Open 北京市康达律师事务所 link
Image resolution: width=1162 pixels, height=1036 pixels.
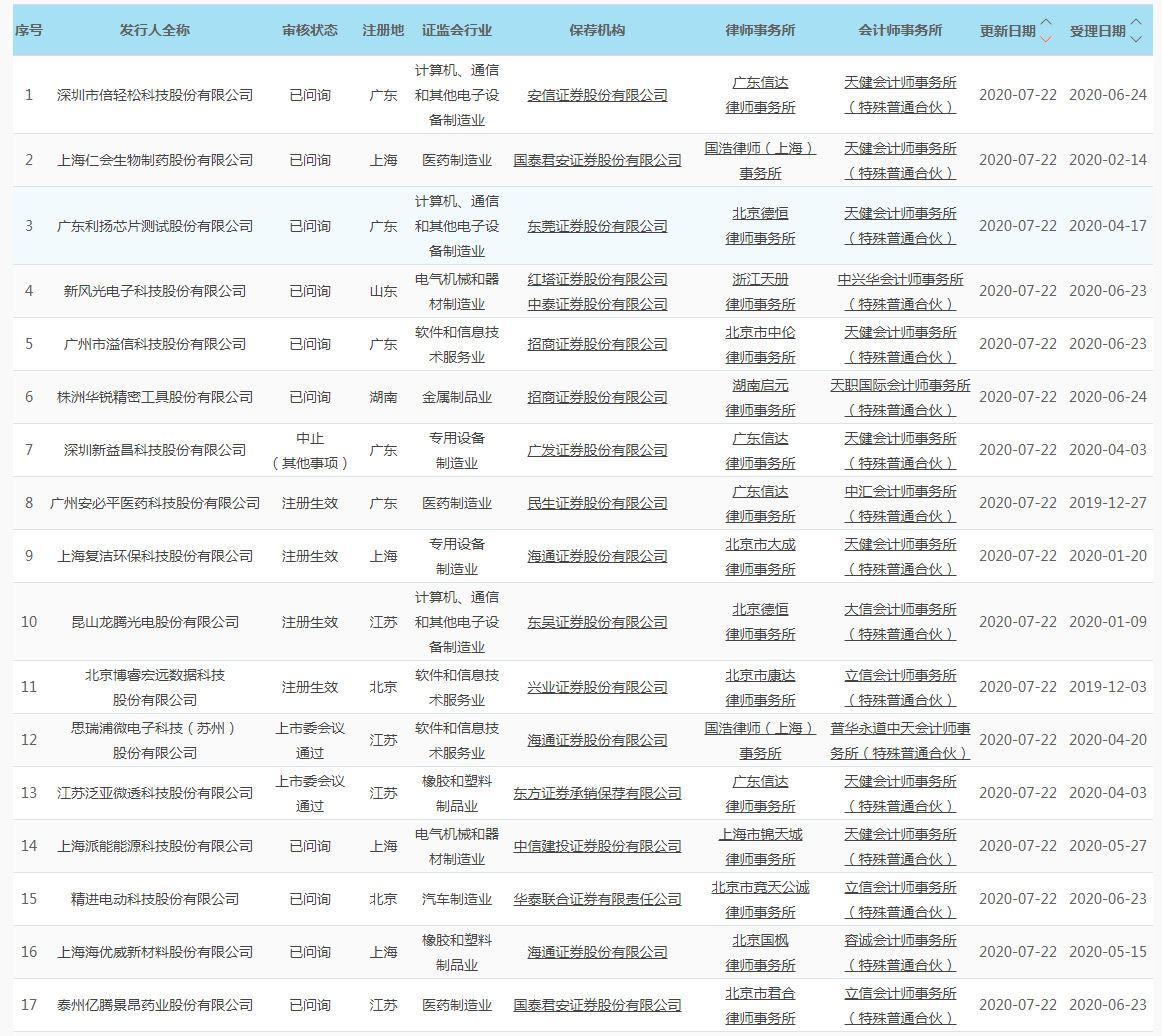[760, 688]
